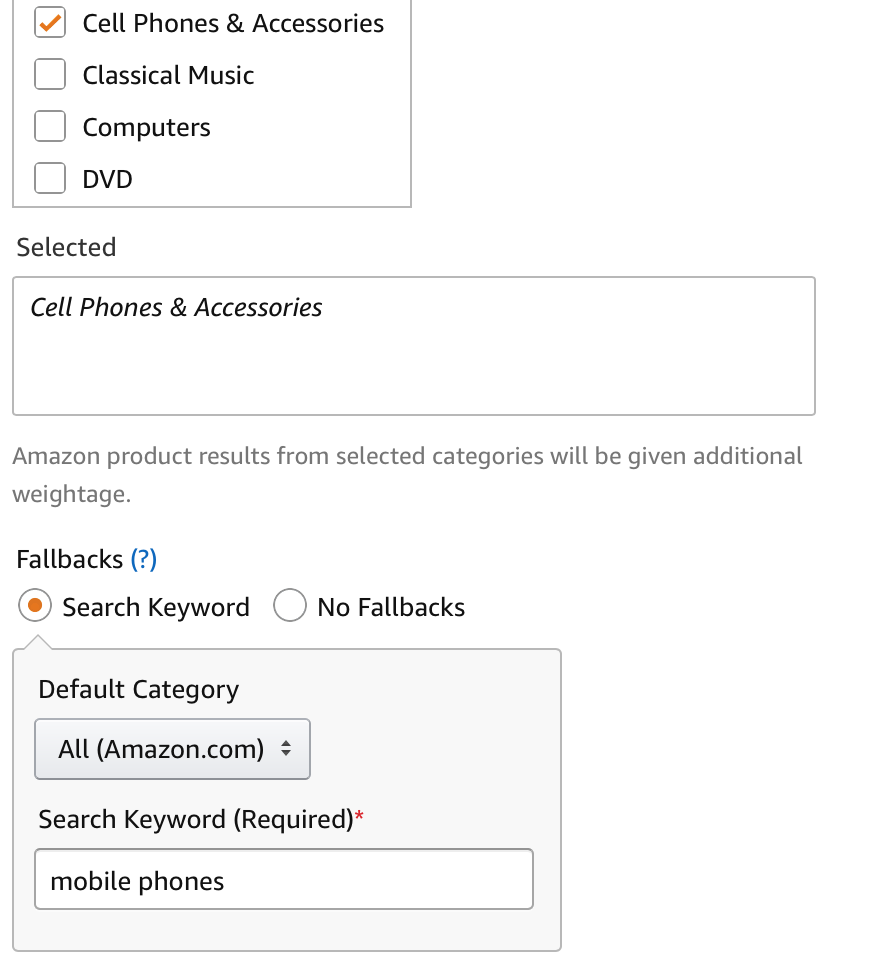Click the Search Keyword (Required) field label
The height and width of the screenshot is (972, 884).
point(196,819)
